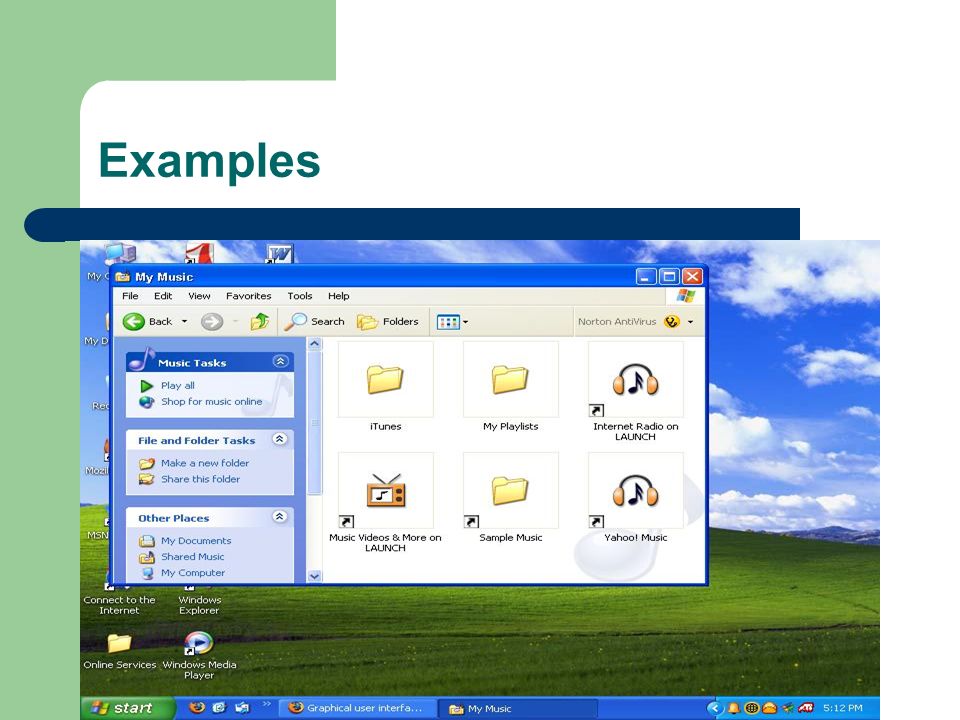
Task: Open the Online Services desktop folder
Action: [x=119, y=643]
